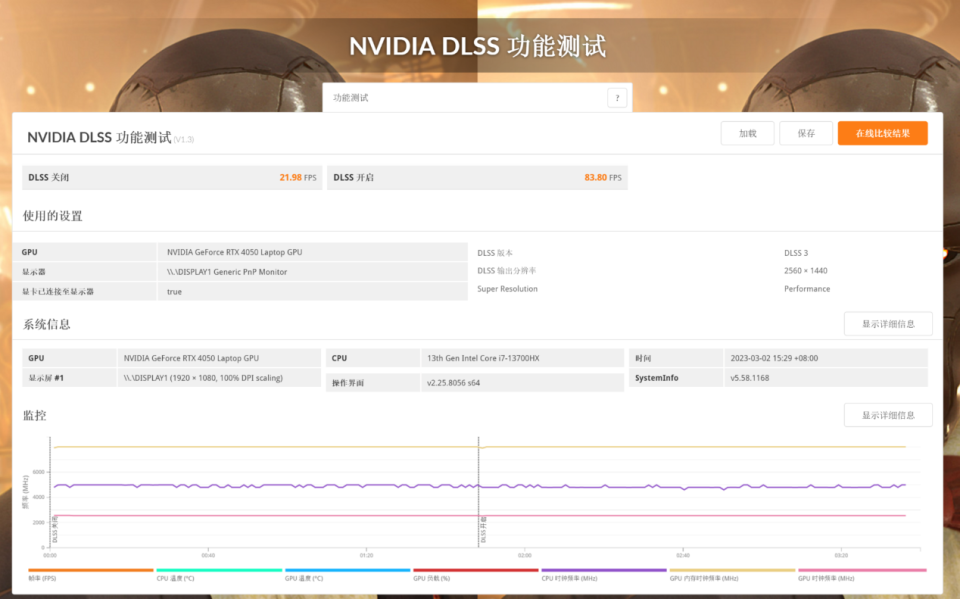Screen dimensions: 960x599
Task: Open the question mark help button
Action: (x=617, y=98)
